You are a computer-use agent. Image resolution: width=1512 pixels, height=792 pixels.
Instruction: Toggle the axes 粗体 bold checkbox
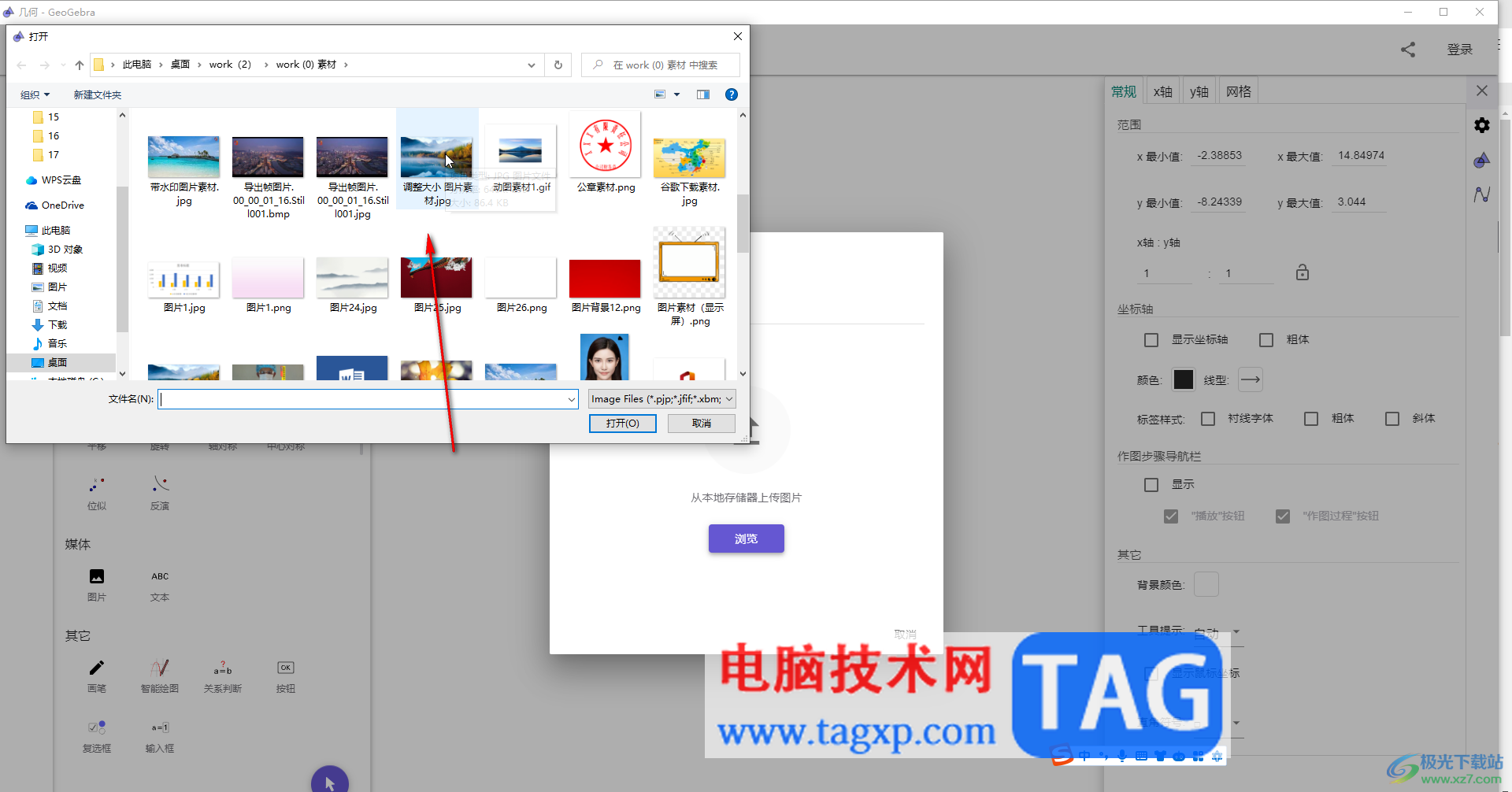(x=1266, y=340)
